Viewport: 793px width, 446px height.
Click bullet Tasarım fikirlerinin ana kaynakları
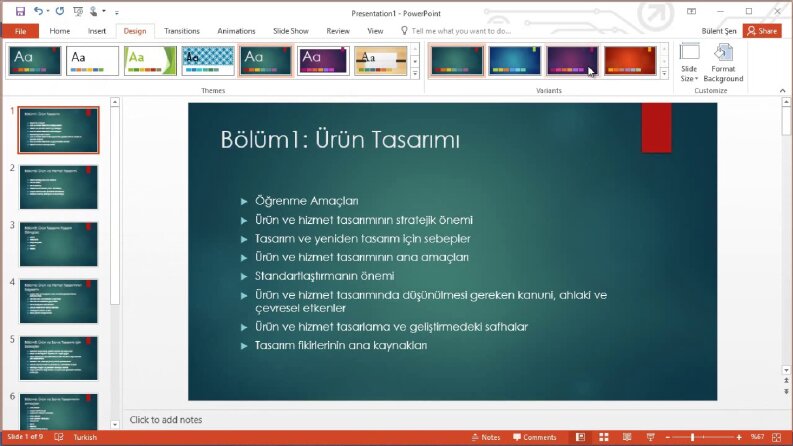pyautogui.click(x=341, y=345)
